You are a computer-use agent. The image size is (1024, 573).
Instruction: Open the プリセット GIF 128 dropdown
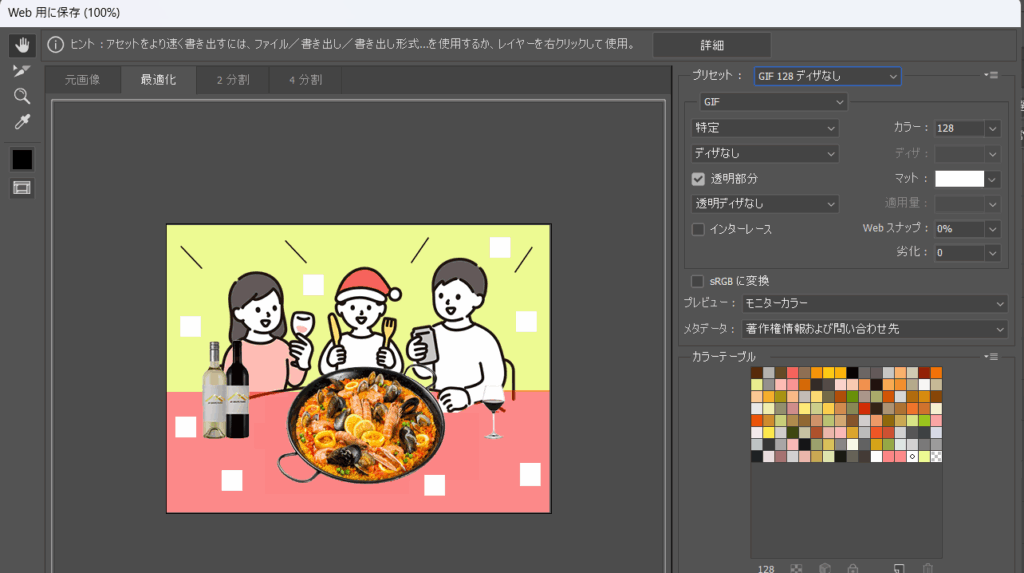[x=825, y=76]
